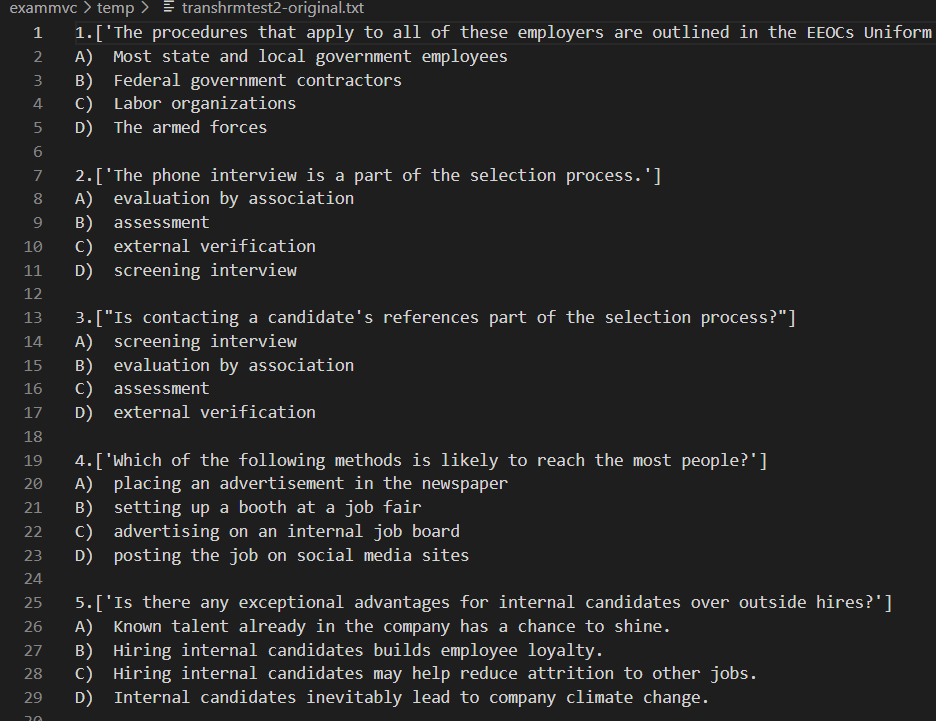Click the word 'assessment' on line 9
The width and height of the screenshot is (936, 721).
point(161,222)
